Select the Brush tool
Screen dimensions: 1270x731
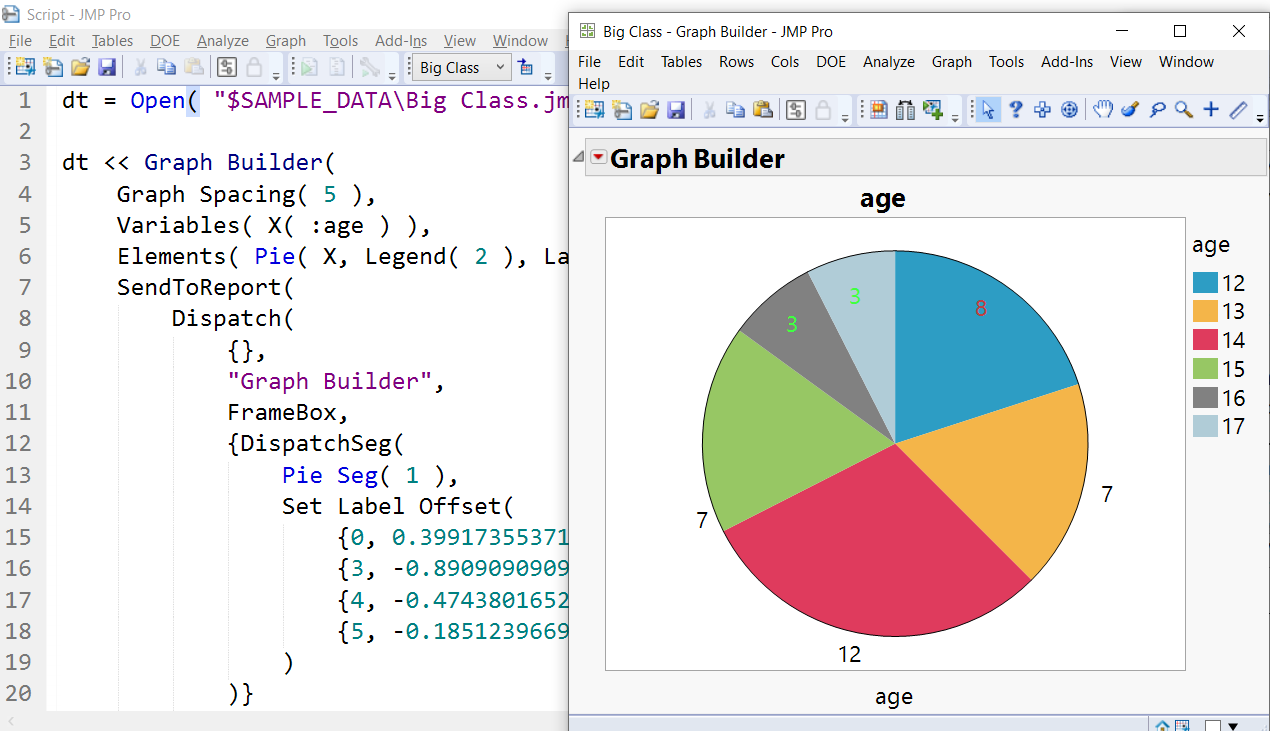[1129, 109]
